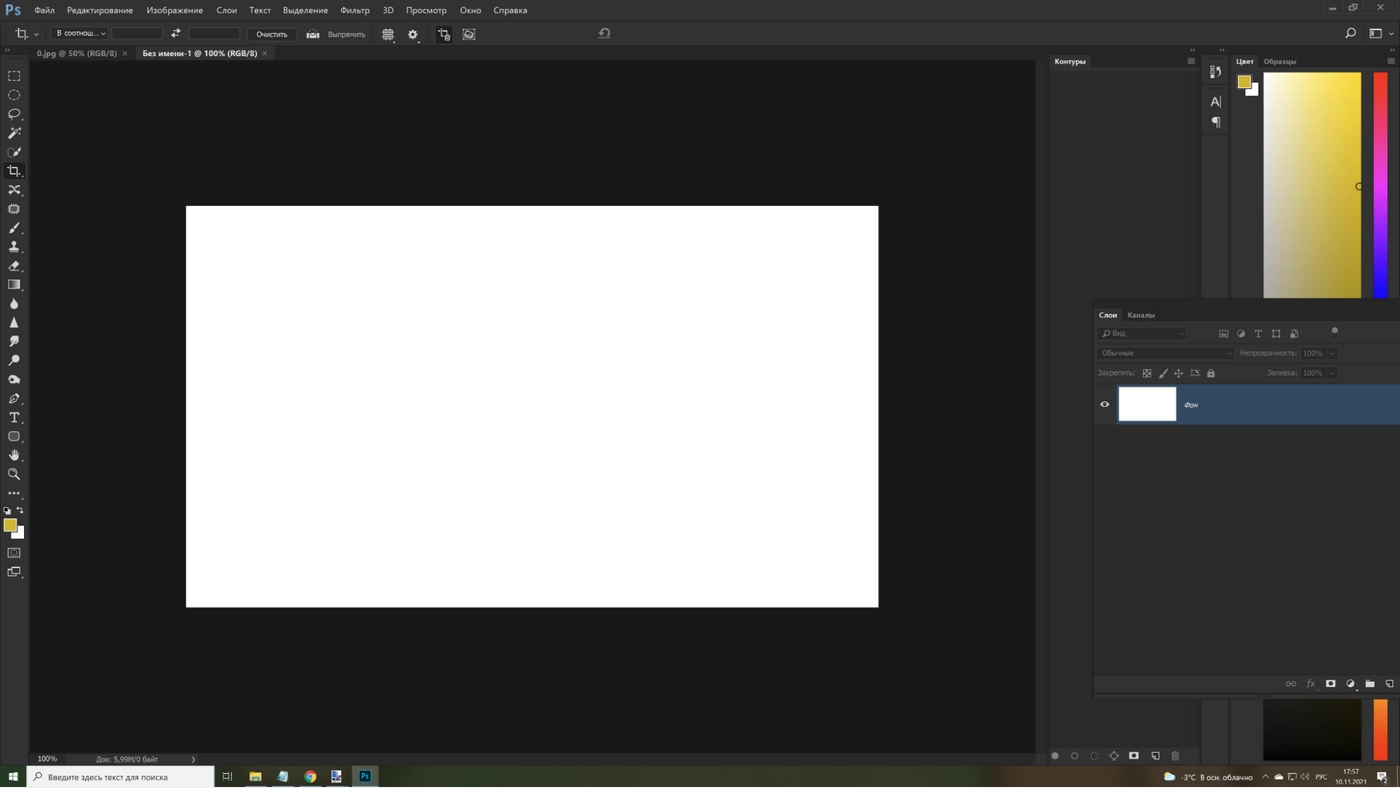Toggle the content-aware crop option

coord(469,34)
